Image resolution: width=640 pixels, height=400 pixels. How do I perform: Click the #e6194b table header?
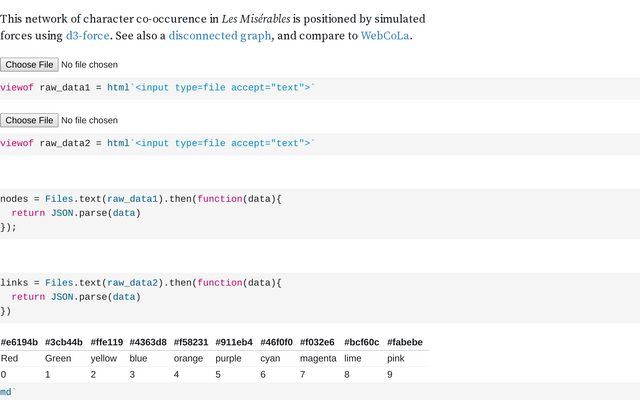point(19,342)
